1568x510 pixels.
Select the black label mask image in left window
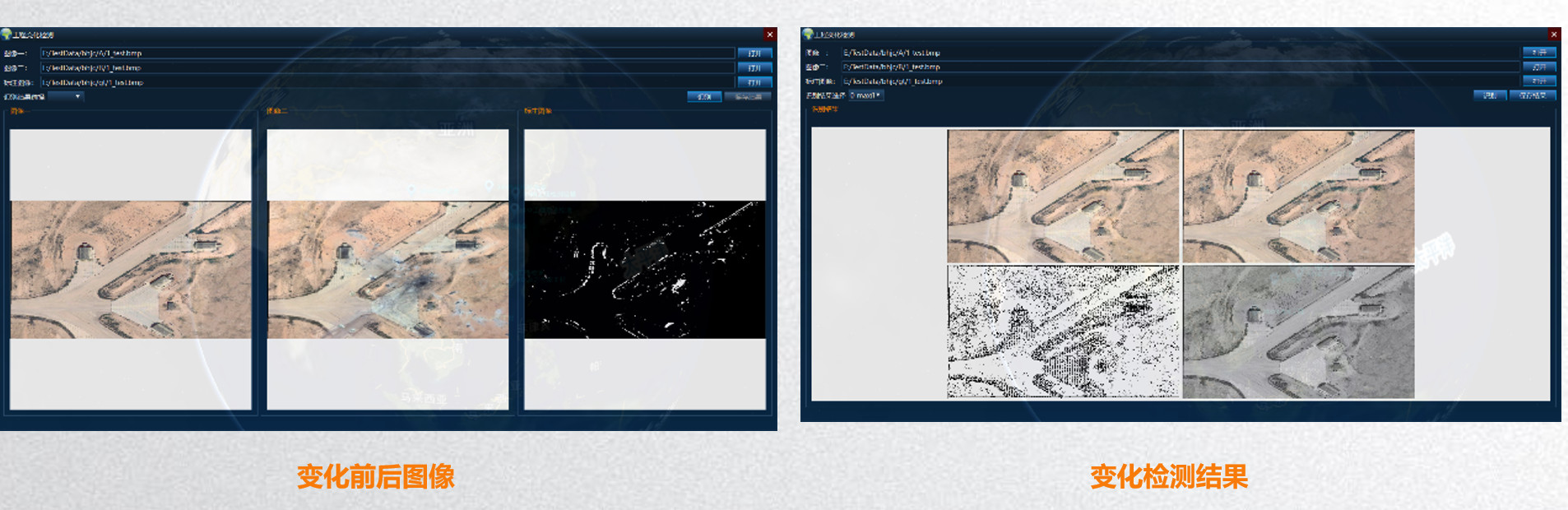click(645, 270)
